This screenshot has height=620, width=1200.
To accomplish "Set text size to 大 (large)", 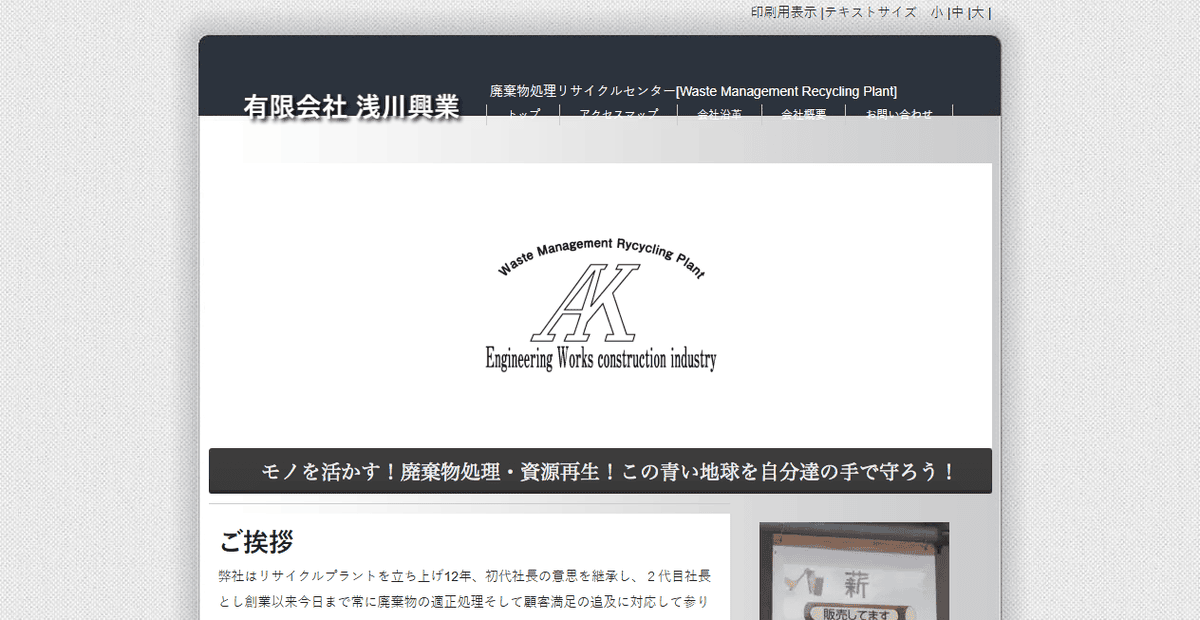I will point(978,12).
